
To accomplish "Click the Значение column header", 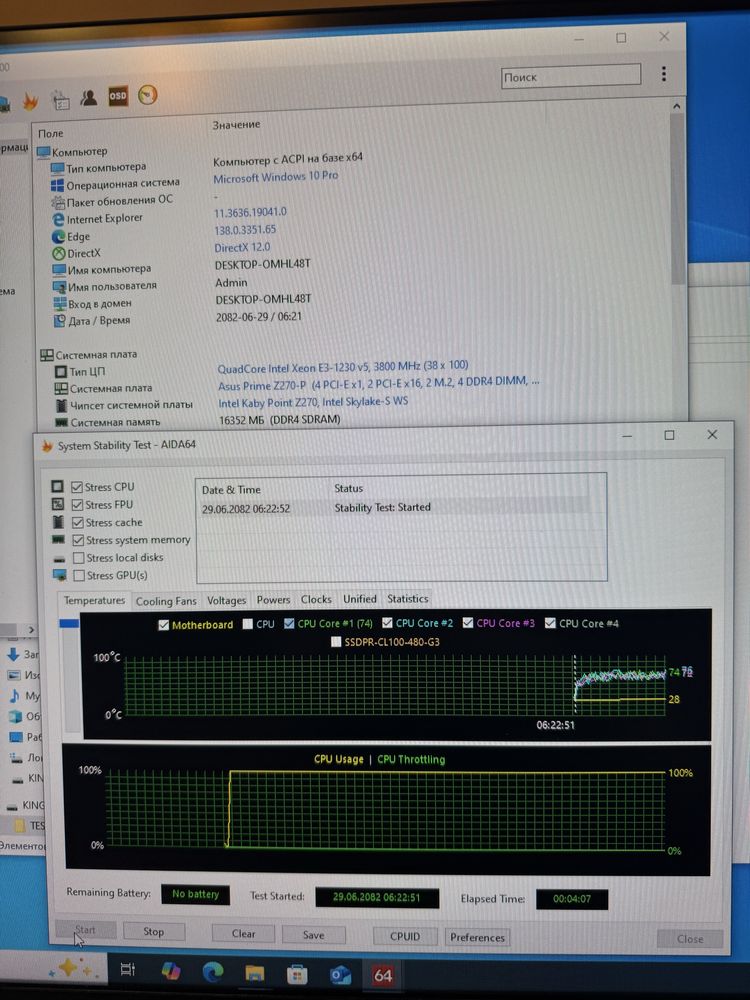I will 236,124.
